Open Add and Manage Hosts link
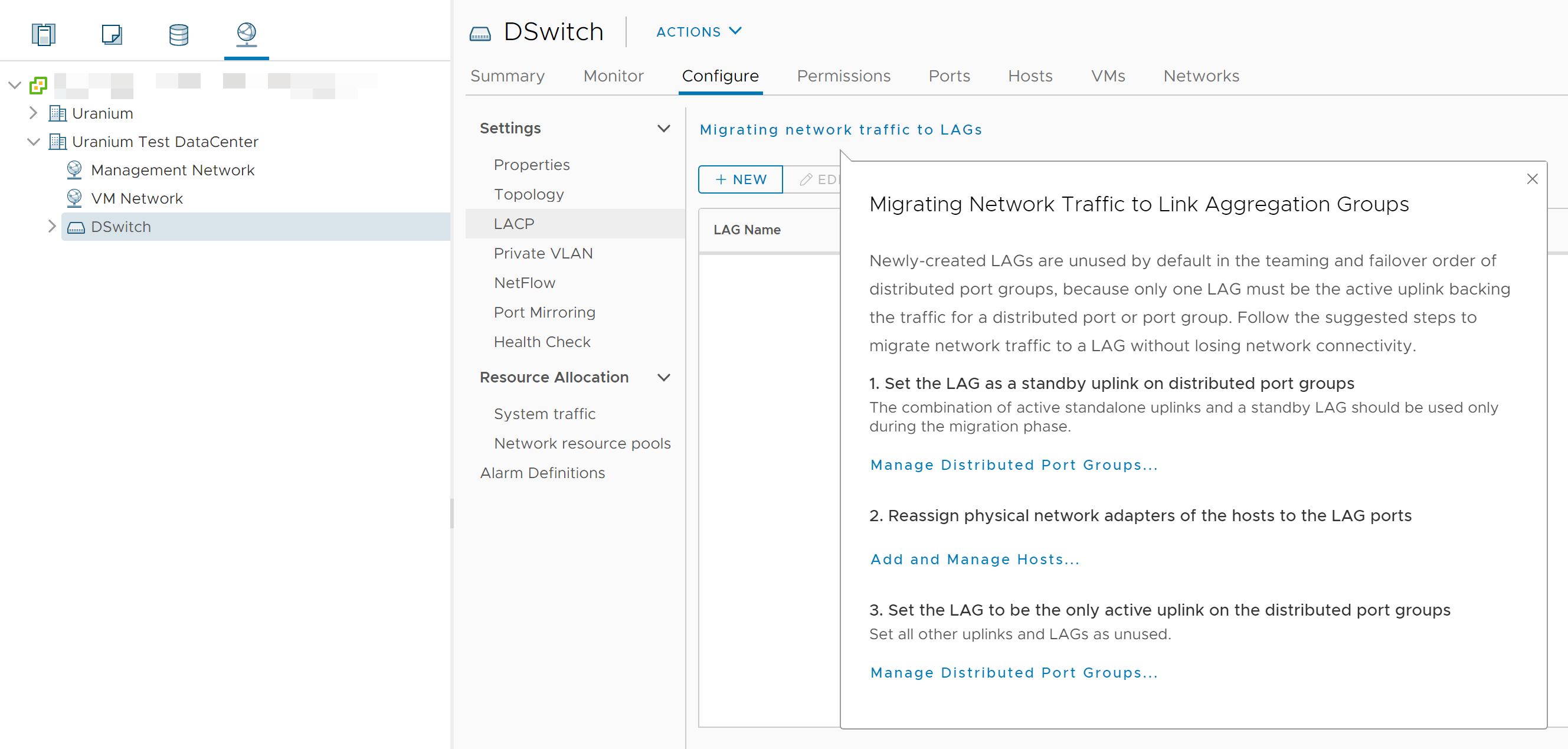The height and width of the screenshot is (749, 1568). [x=974, y=559]
